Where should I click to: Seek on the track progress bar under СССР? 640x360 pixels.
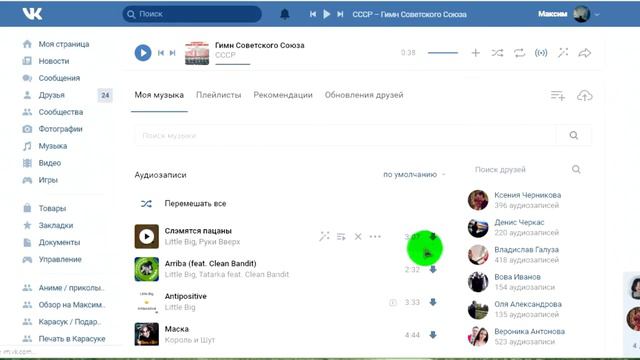coord(233,64)
